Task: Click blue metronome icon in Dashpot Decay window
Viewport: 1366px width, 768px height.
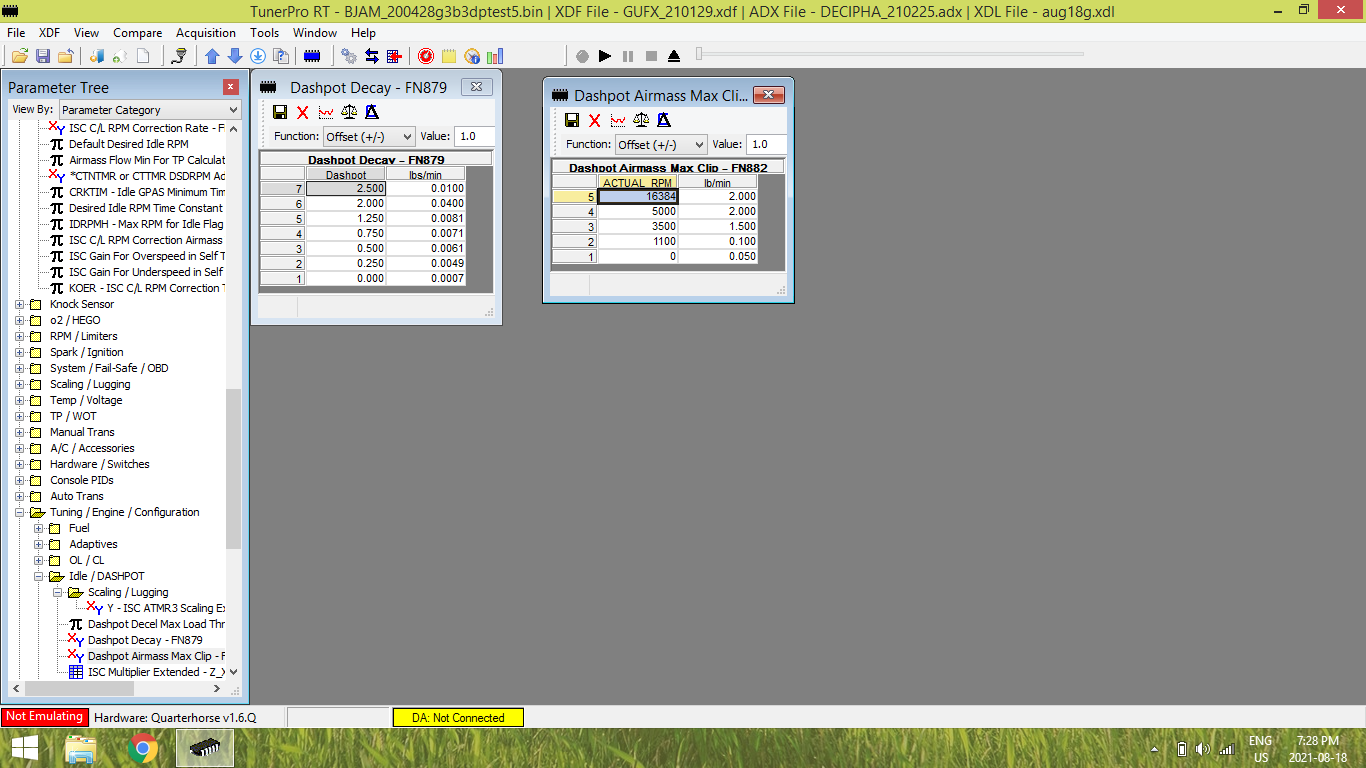Action: pos(372,113)
